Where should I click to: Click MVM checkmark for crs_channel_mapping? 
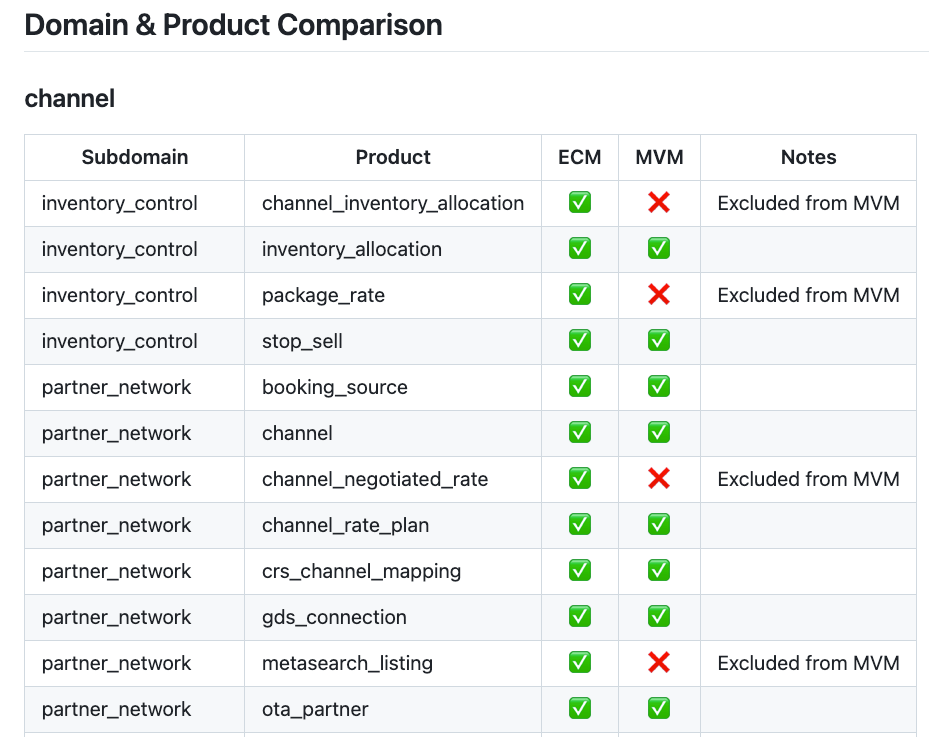pos(659,571)
